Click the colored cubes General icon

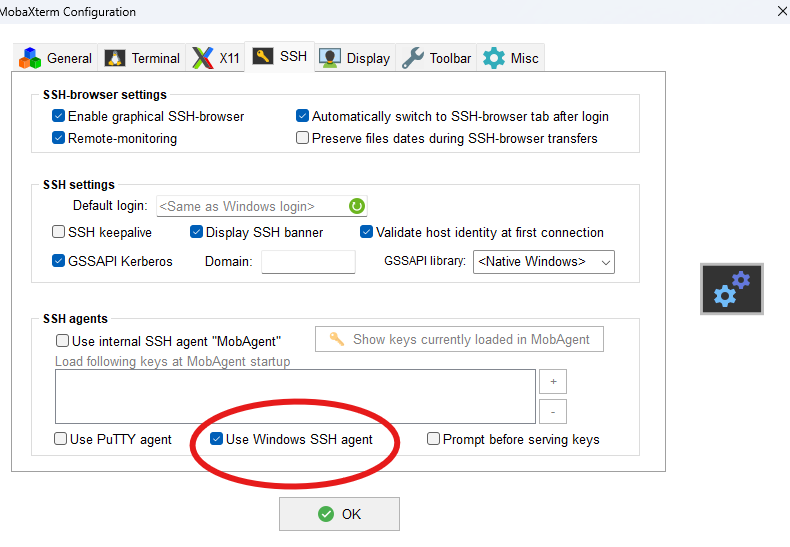(30, 58)
